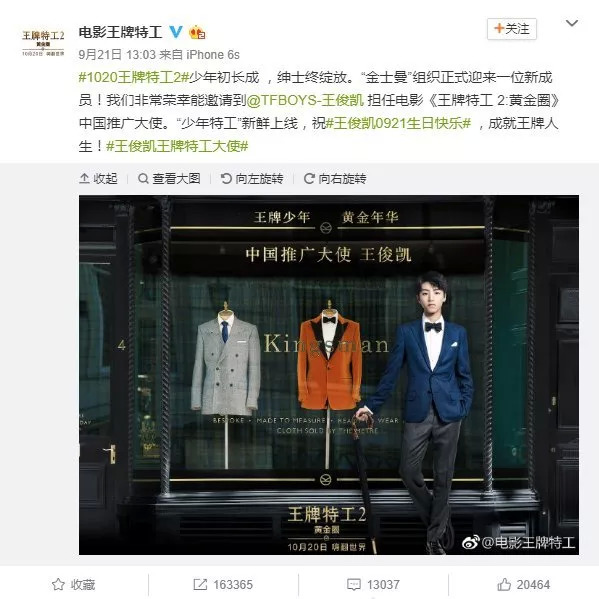Collapse the image with 收起

[99, 178]
